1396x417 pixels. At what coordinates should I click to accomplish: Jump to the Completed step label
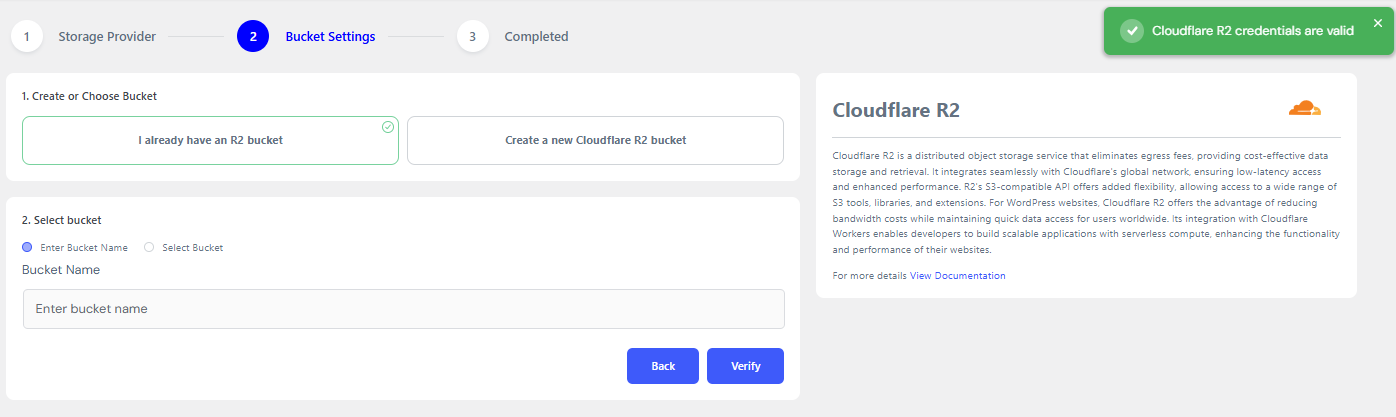point(536,37)
